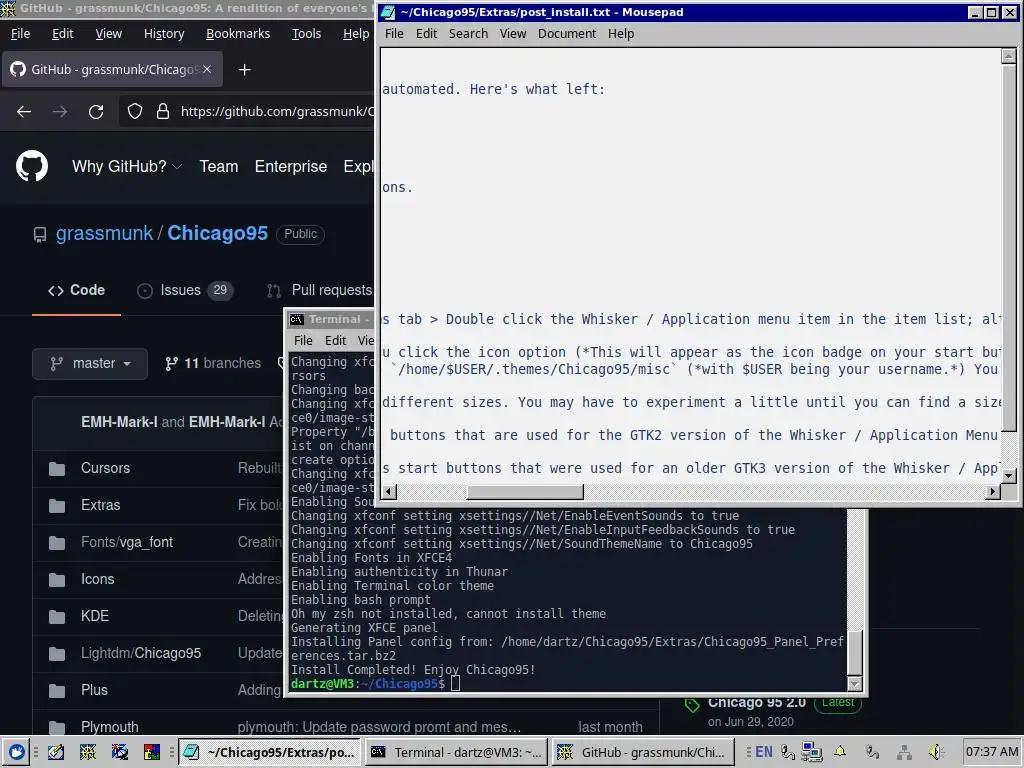Open the KDE folder
The image size is (1024, 768).
click(x=95, y=616)
